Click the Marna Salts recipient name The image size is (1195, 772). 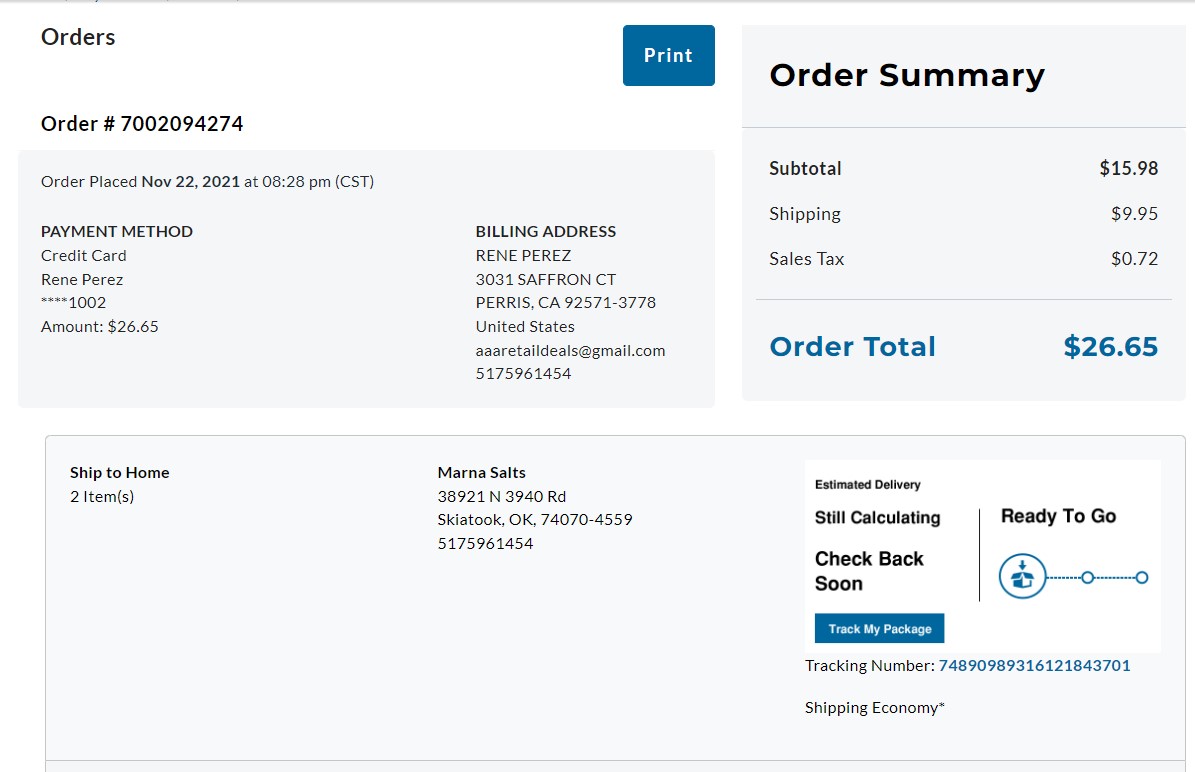482,472
